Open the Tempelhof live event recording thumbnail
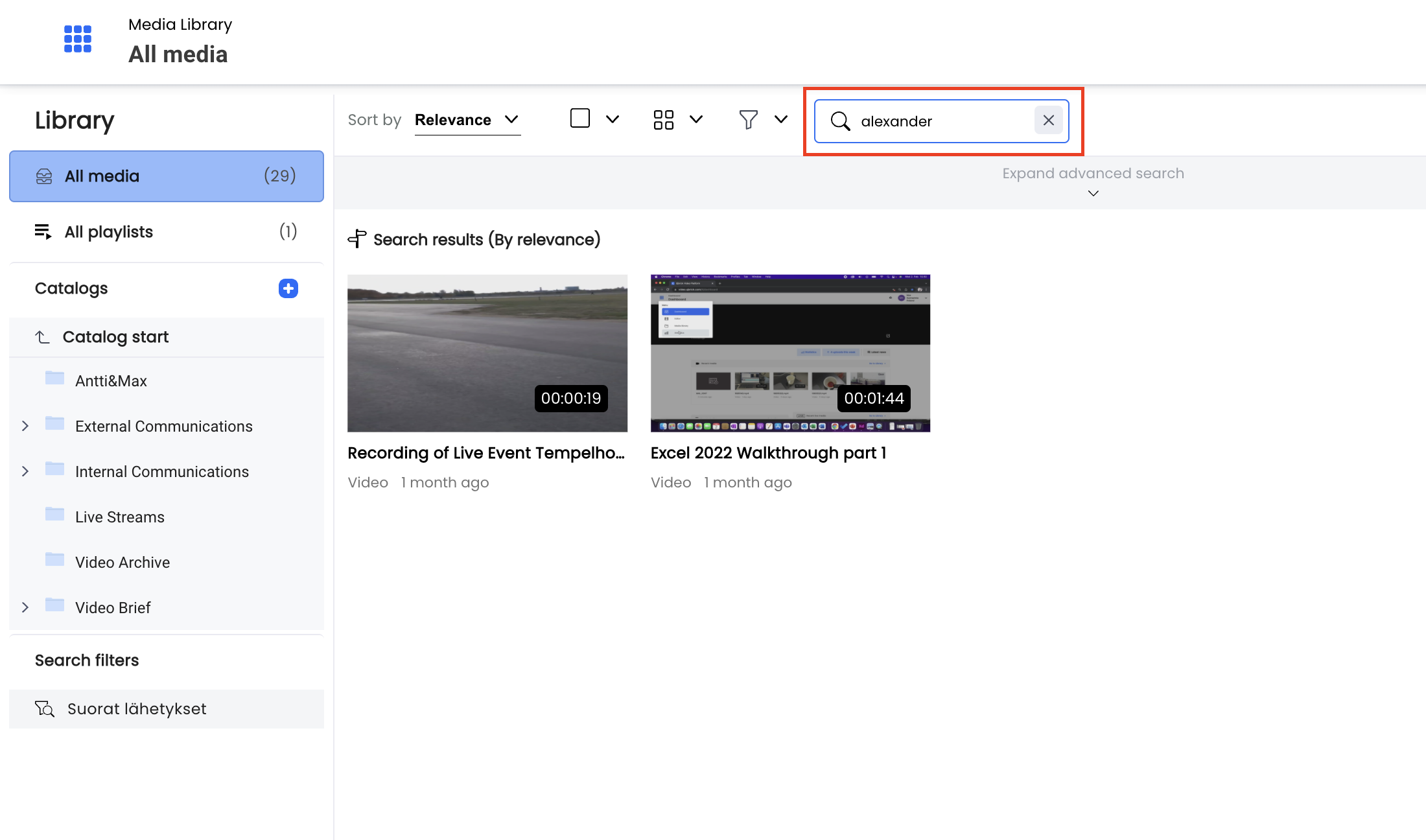 (x=487, y=353)
